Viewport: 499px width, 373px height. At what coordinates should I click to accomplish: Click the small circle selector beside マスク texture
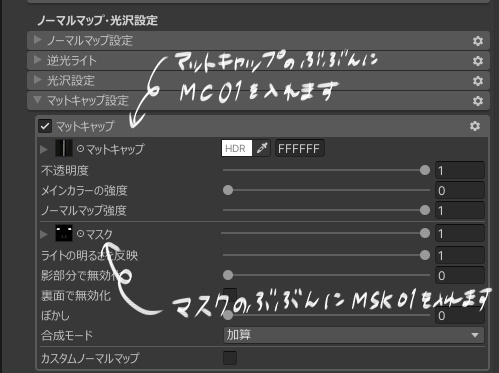(x=80, y=234)
